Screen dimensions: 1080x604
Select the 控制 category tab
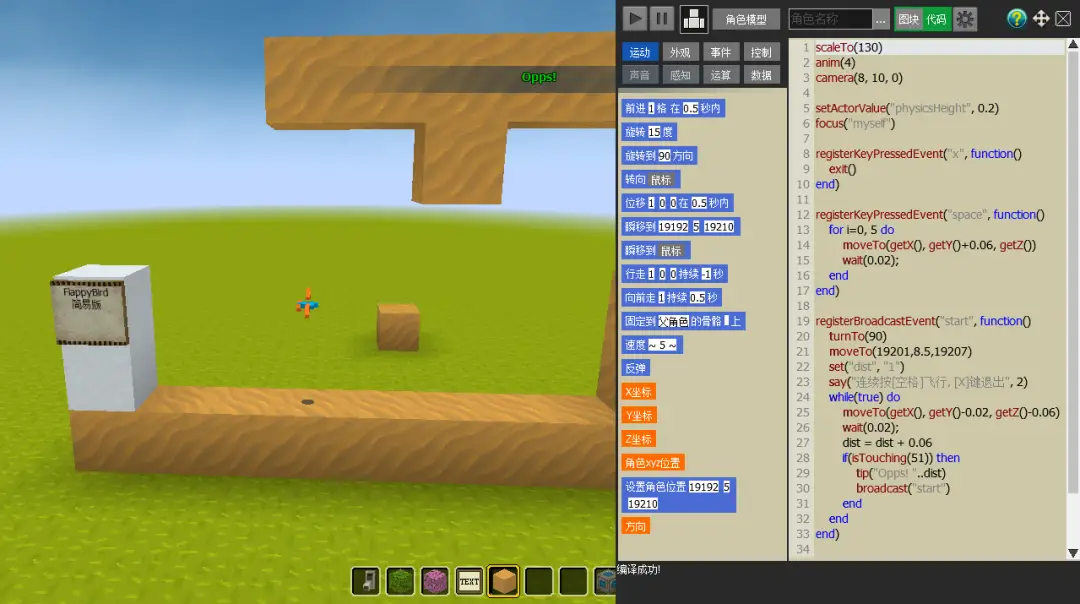761,52
